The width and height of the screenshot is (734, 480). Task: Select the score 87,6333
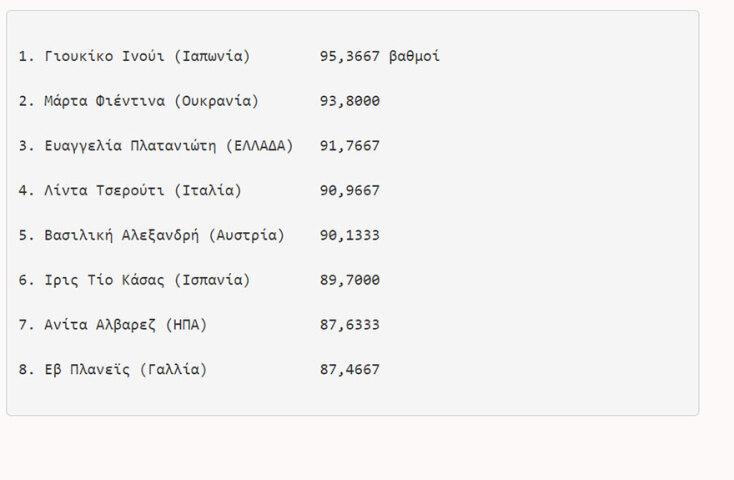point(349,326)
